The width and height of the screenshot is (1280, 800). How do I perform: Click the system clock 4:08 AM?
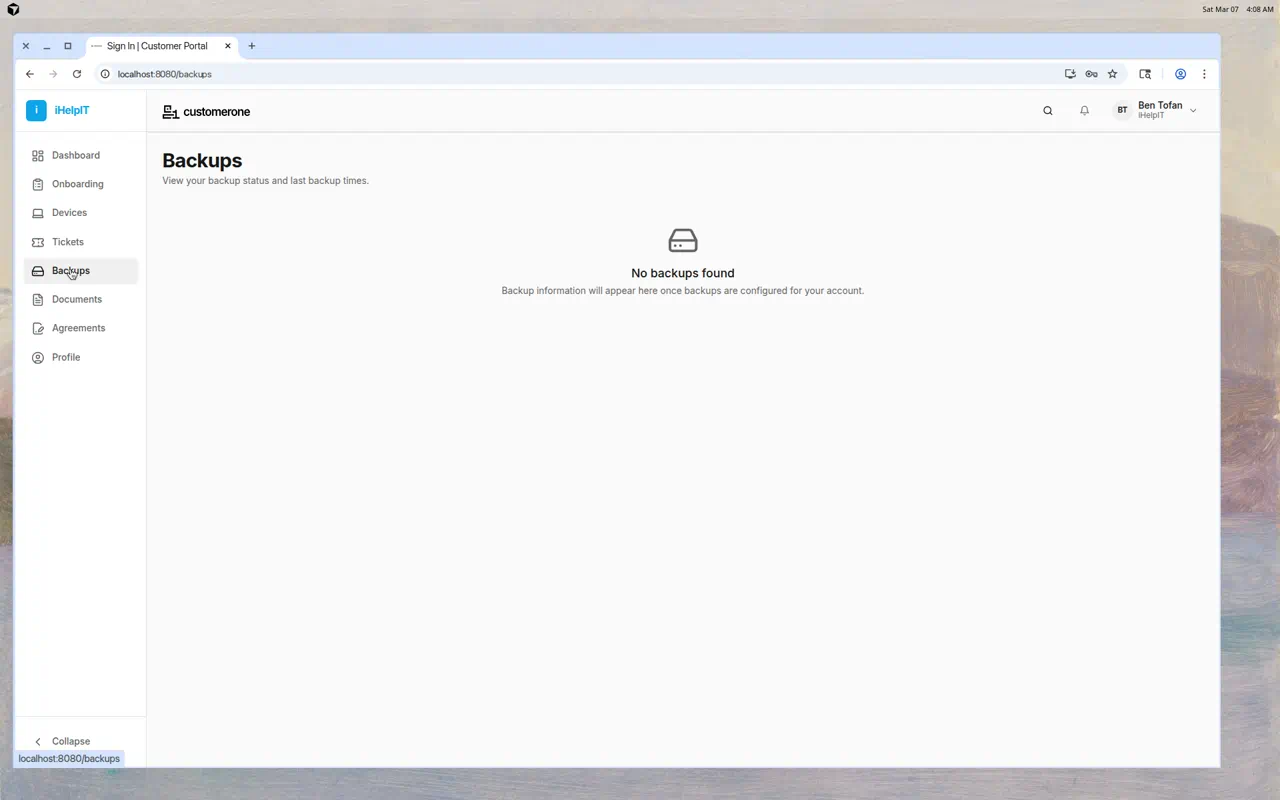[x=1260, y=9]
